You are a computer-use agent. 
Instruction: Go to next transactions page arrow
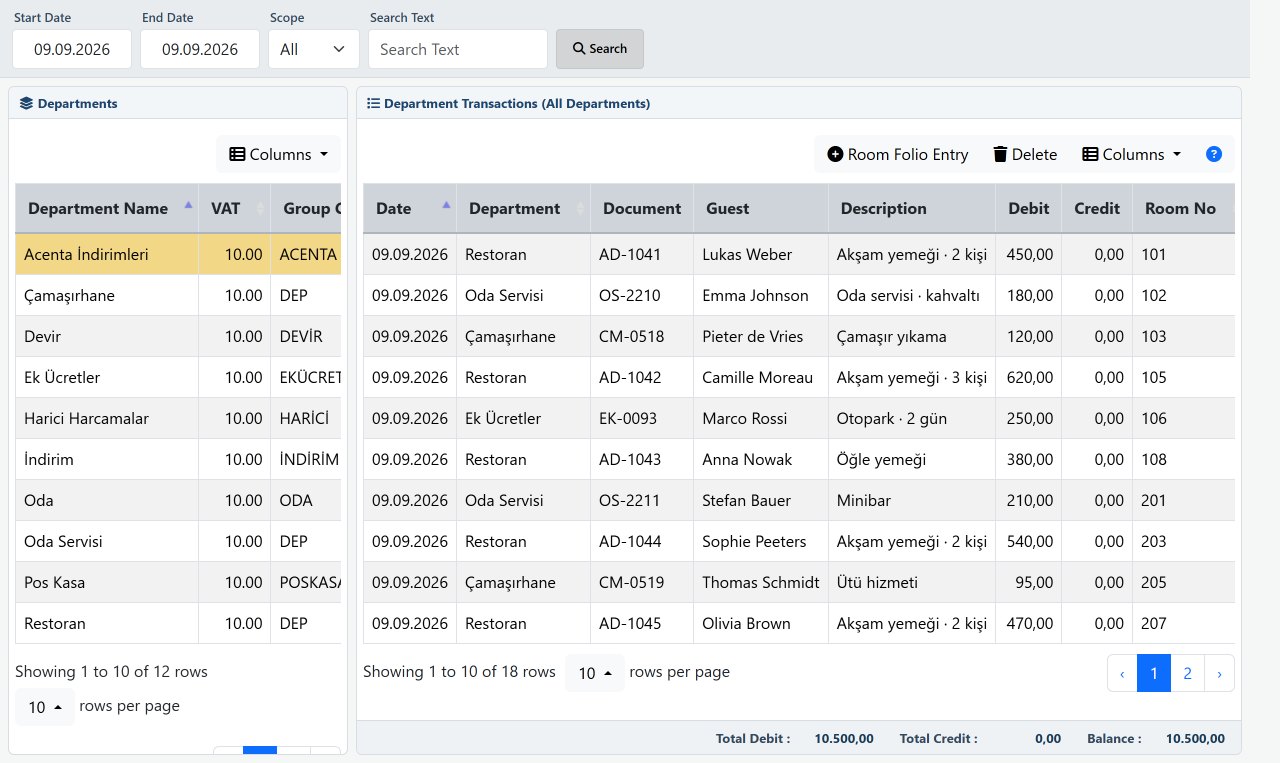coord(1219,673)
